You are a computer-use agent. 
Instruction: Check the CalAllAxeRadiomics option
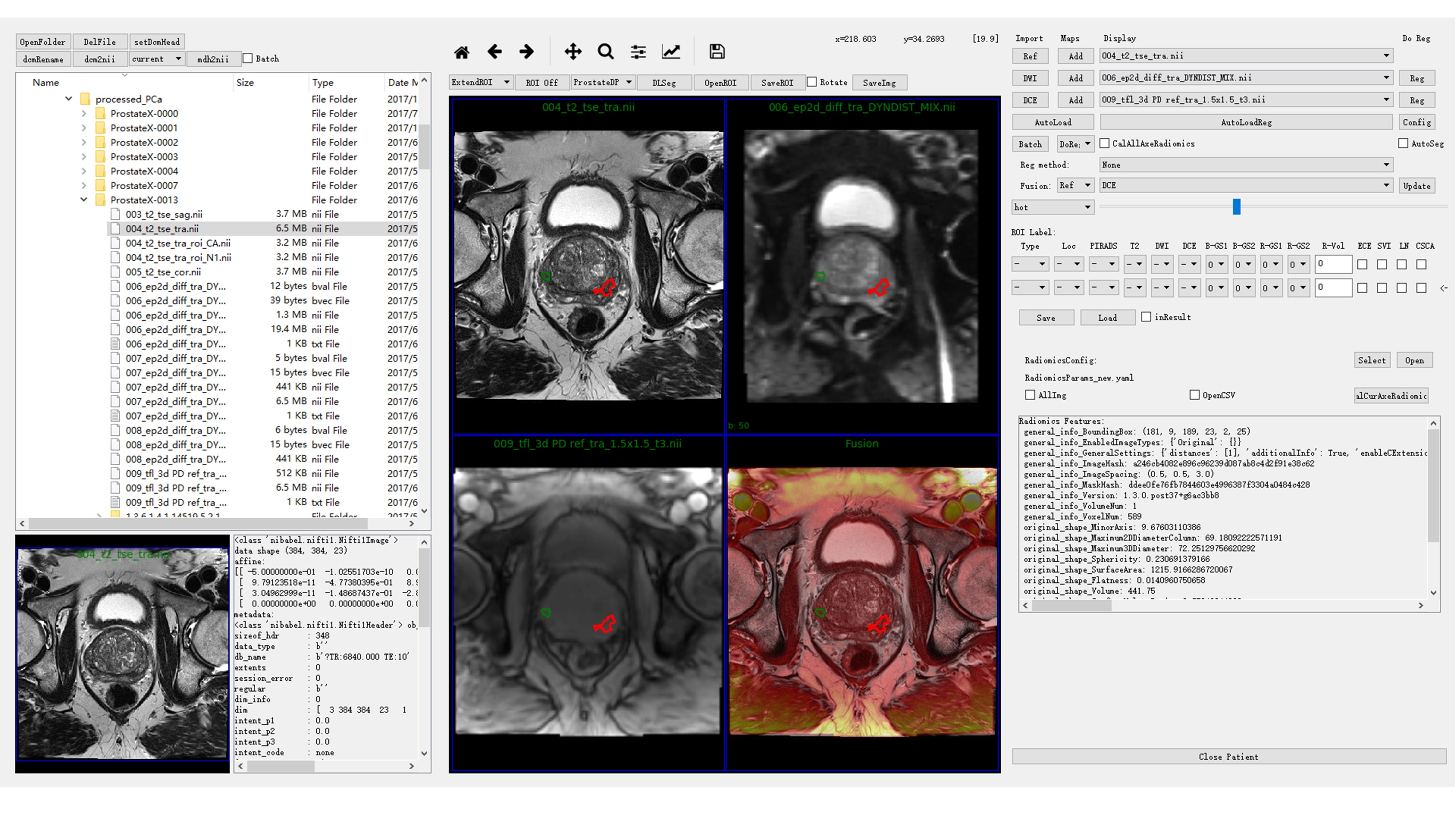click(1104, 143)
